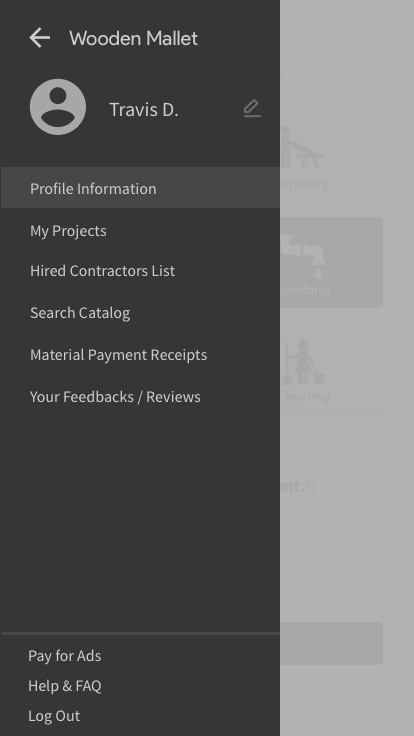Select the dimmed Cleaning category icon
414x736 pixels.
click(x=305, y=362)
